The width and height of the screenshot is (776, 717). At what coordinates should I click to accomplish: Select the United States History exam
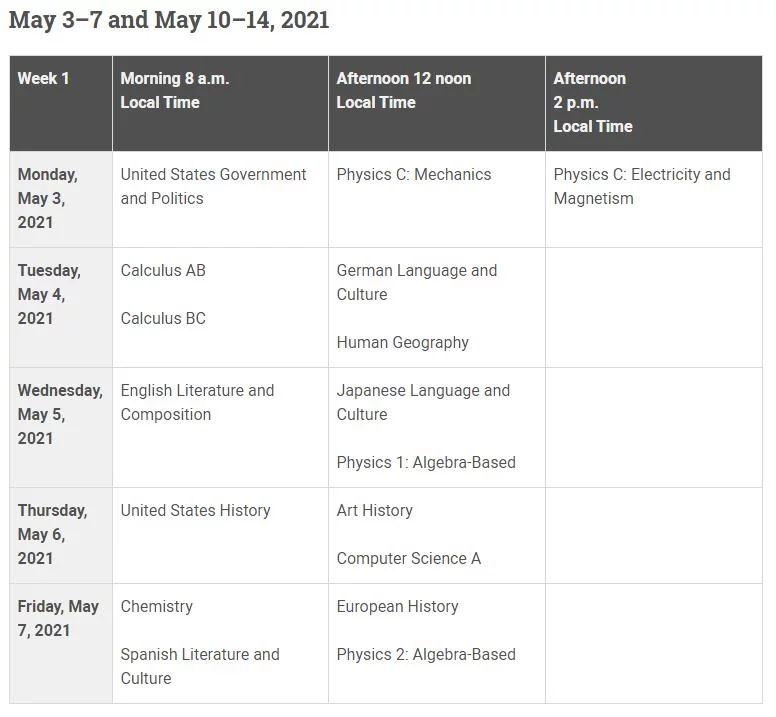pos(195,511)
